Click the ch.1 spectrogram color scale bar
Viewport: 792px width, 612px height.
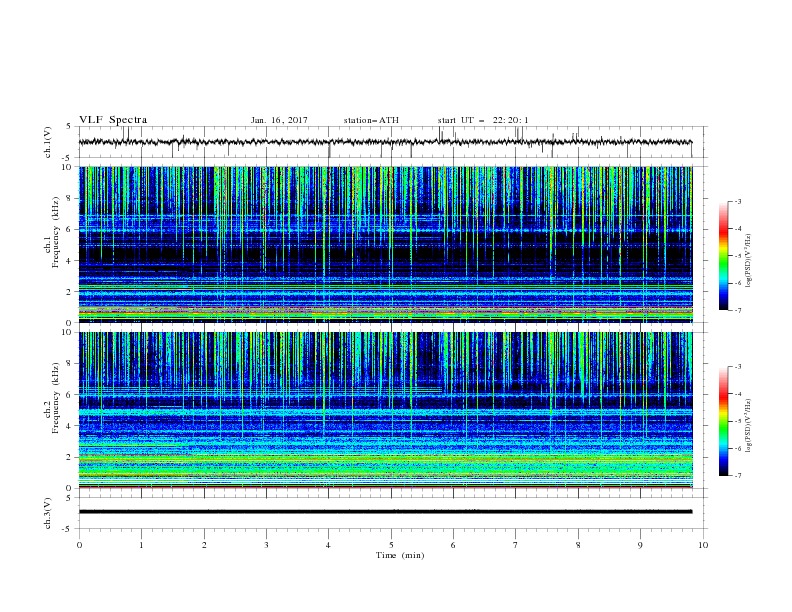724,255
